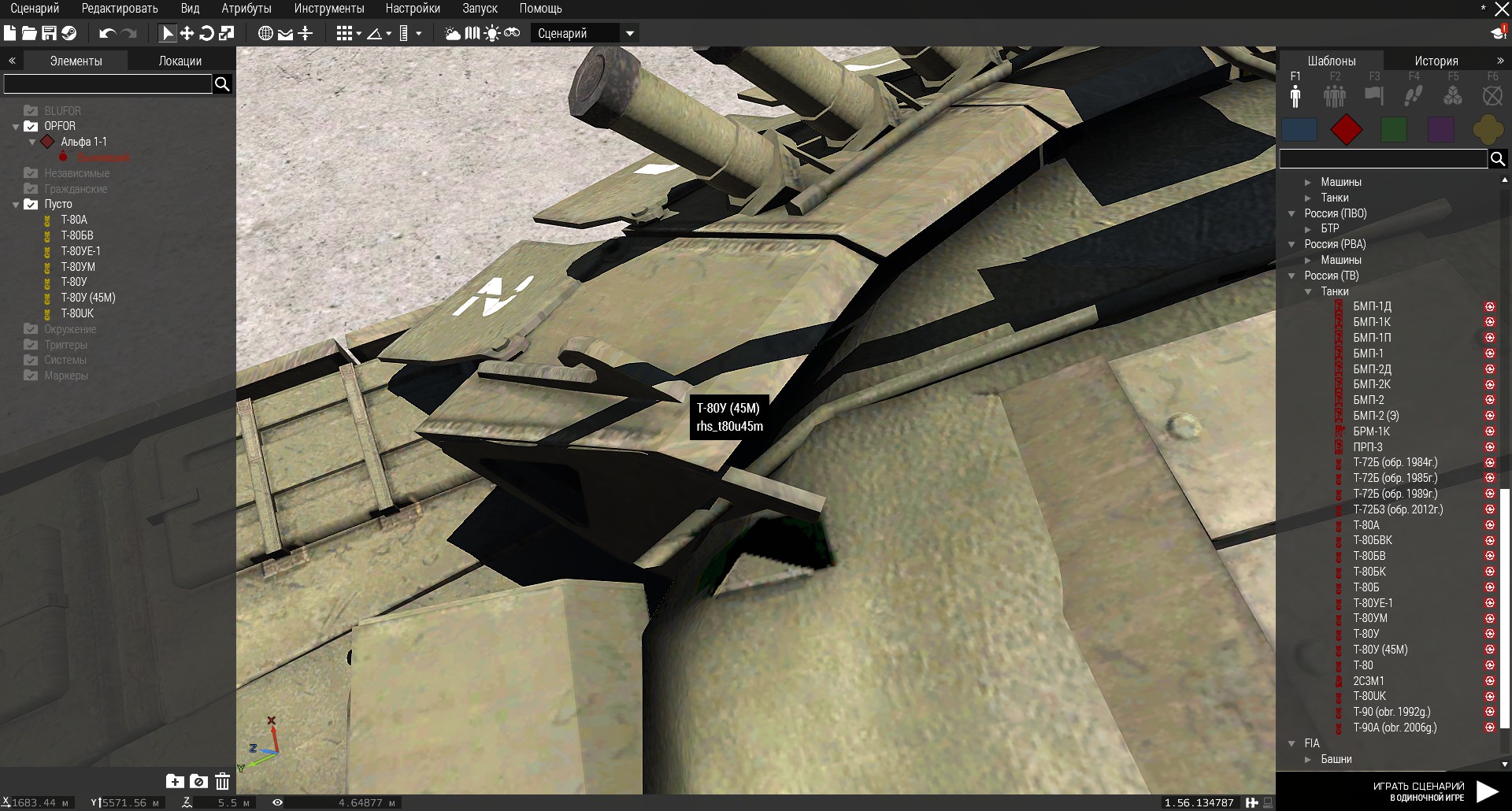The height and width of the screenshot is (811, 1512).
Task: Open the Атрибуты menu
Action: tap(246, 9)
